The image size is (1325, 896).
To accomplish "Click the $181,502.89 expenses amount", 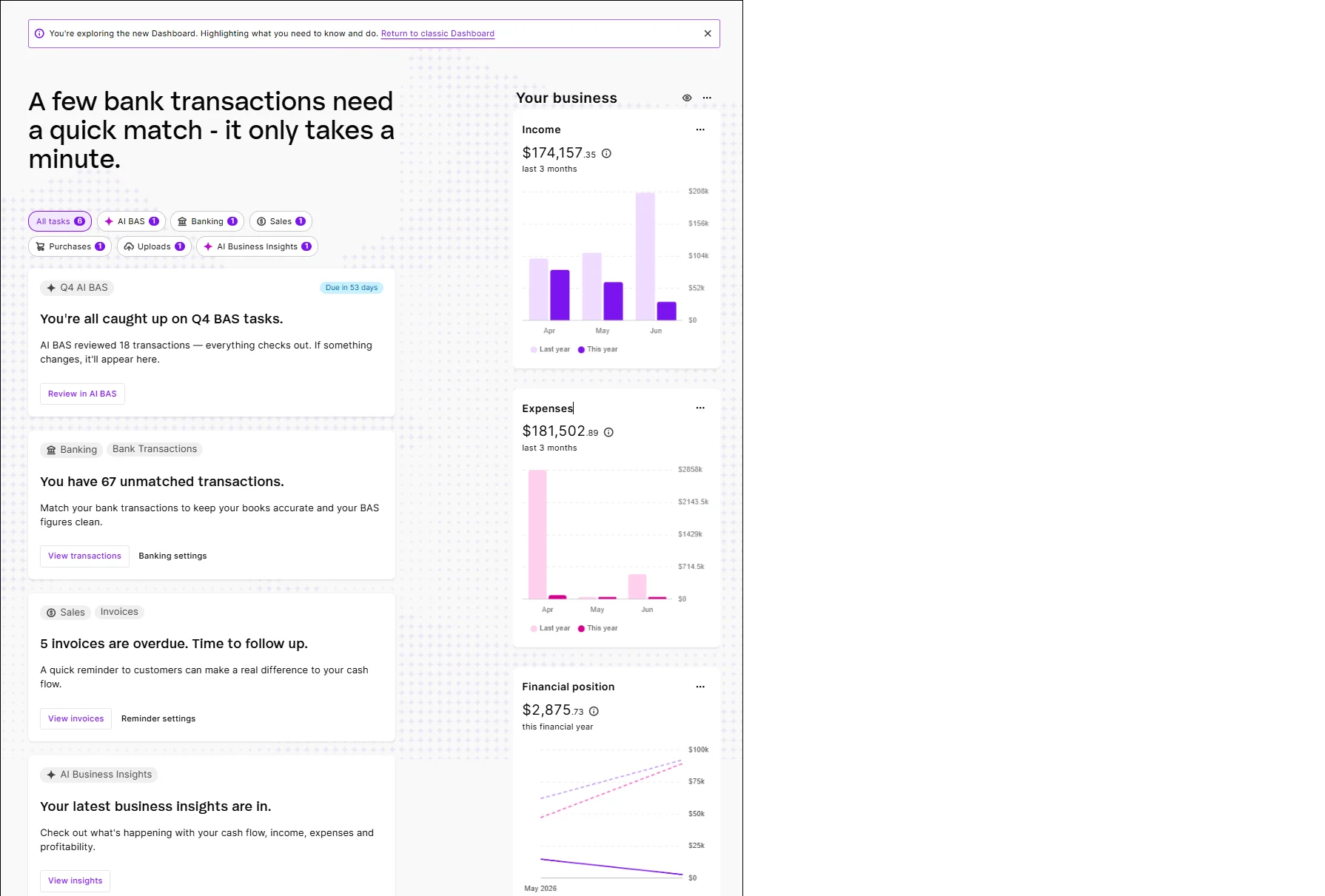I will point(560,431).
